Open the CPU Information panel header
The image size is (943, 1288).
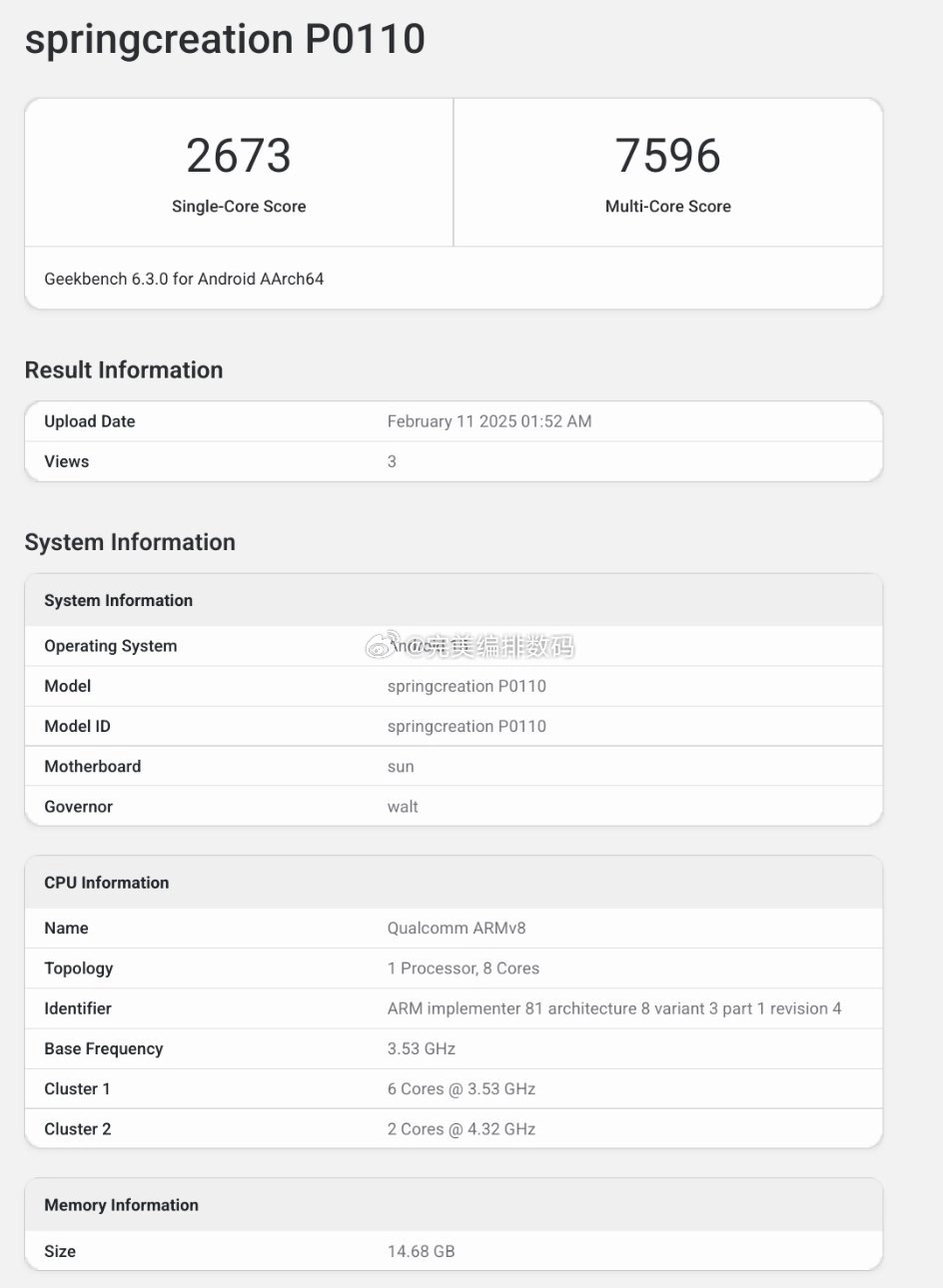pyautogui.click(x=106, y=883)
